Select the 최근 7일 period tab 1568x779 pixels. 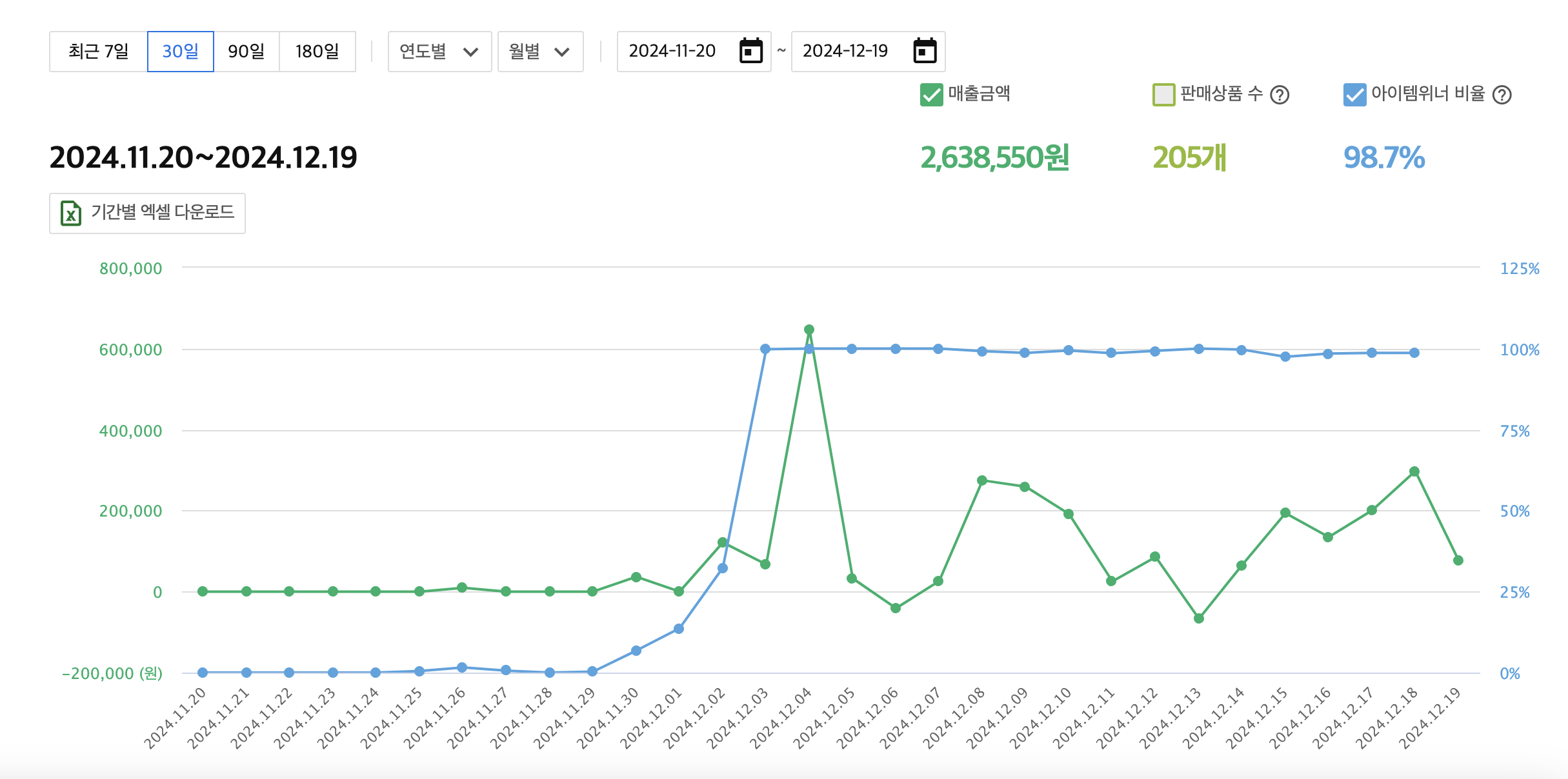click(99, 52)
